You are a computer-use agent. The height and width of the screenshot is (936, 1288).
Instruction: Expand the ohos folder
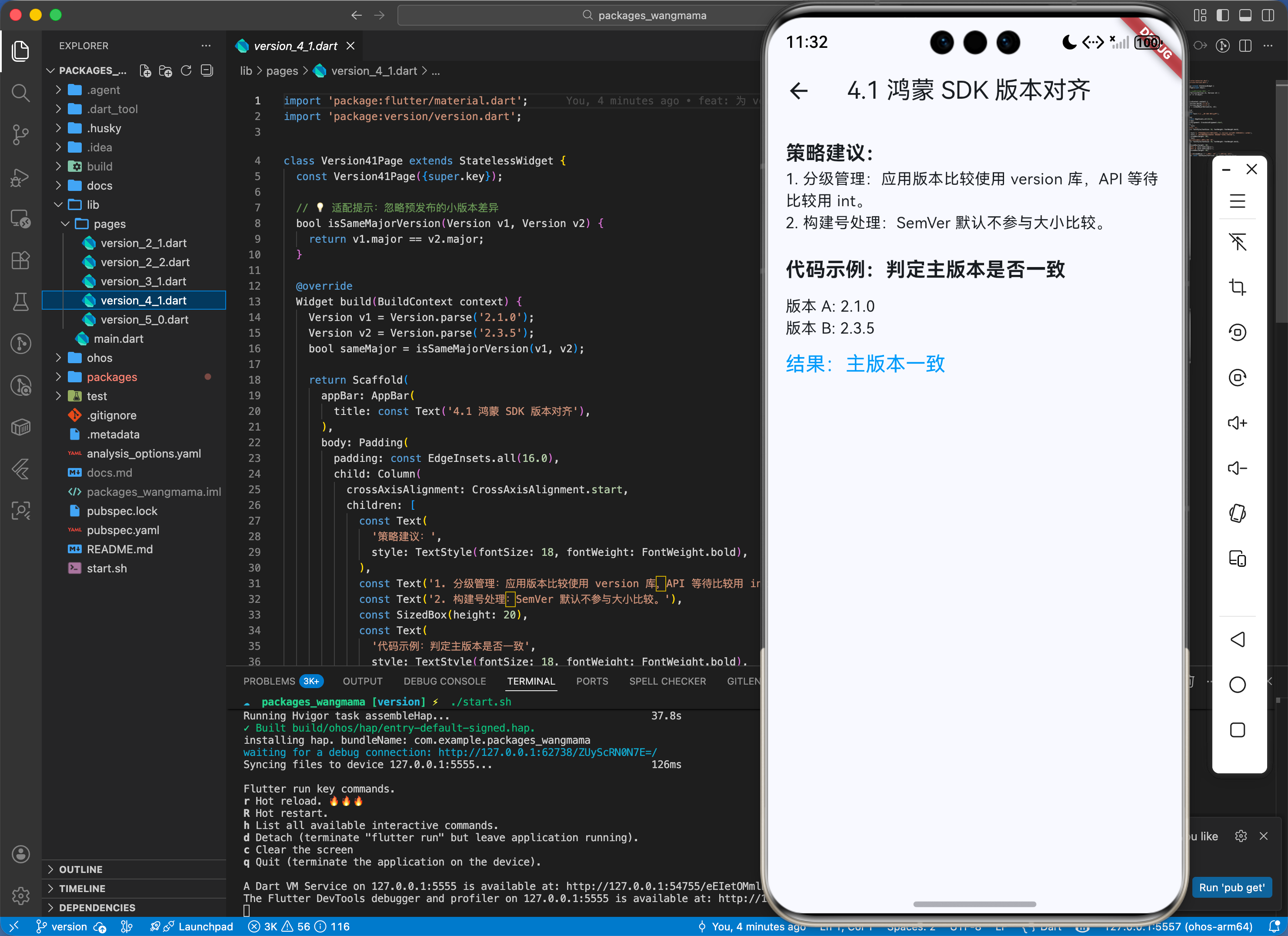point(100,358)
